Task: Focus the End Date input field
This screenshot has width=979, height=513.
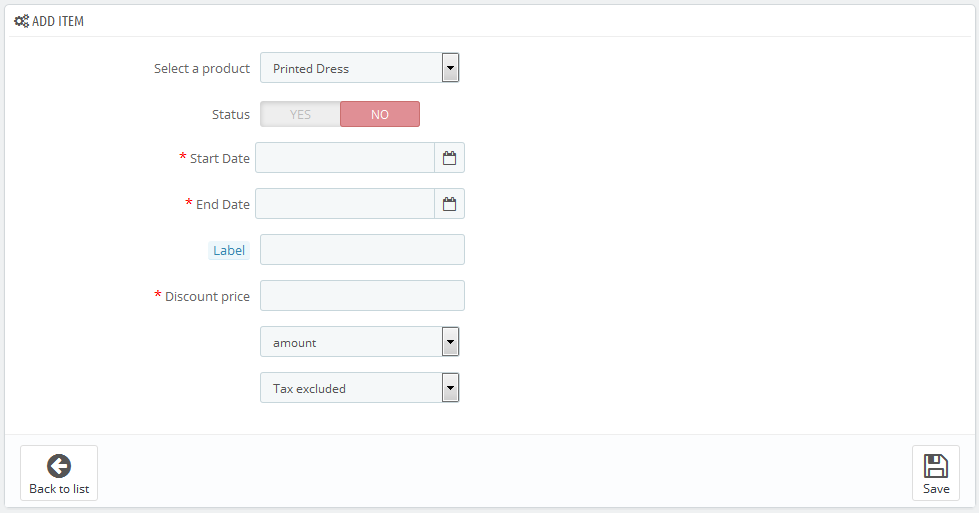Action: point(345,204)
